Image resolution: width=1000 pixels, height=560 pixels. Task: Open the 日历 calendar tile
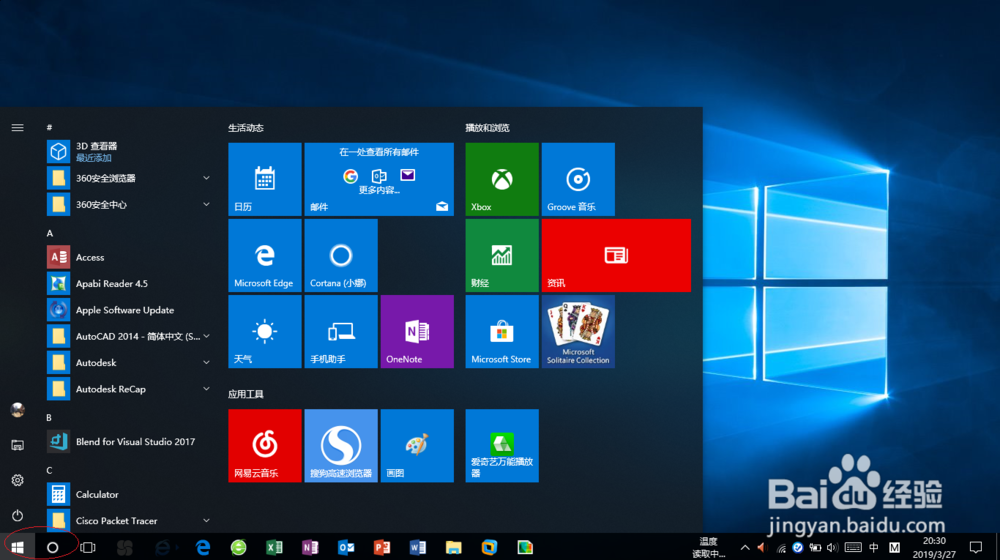(x=265, y=179)
